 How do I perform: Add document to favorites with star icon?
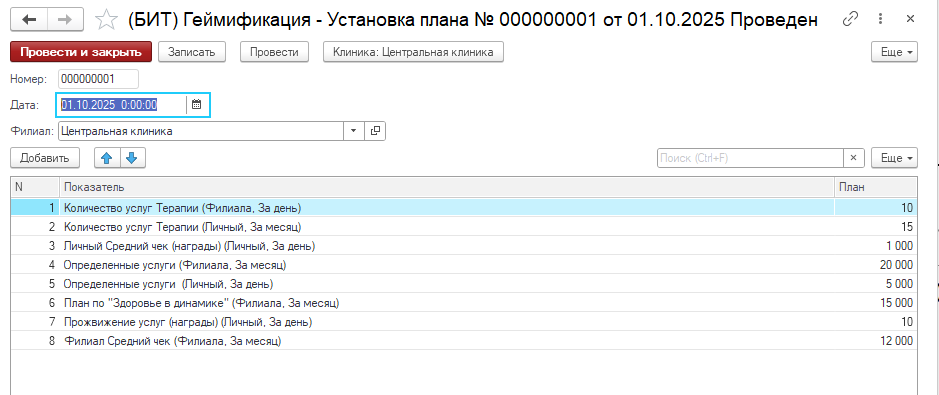(x=107, y=20)
